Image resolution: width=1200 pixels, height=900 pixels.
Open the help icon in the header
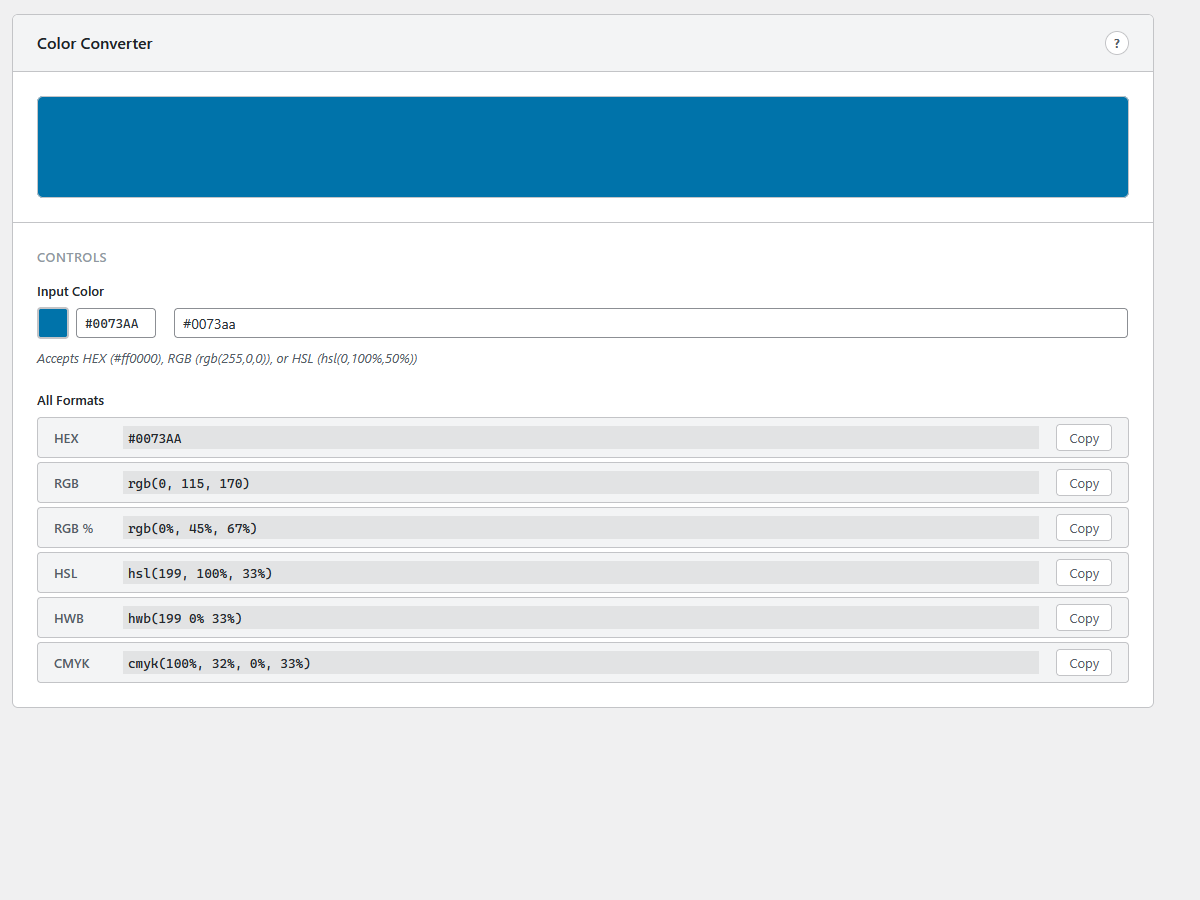(x=1116, y=43)
